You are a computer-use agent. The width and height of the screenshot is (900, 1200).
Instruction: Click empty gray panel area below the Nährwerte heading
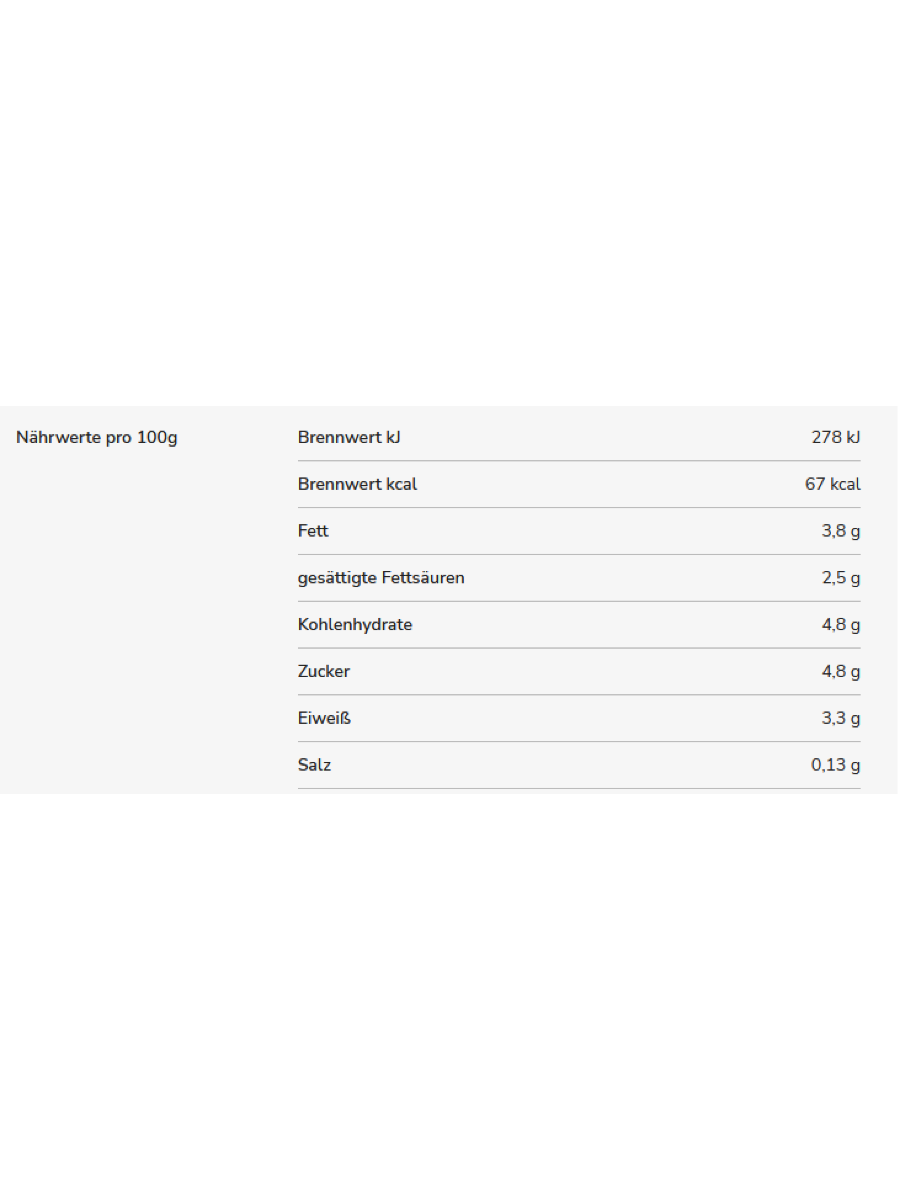(x=140, y=620)
